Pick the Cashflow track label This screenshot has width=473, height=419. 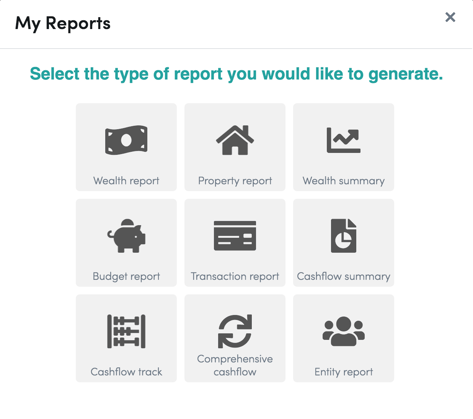point(126,372)
